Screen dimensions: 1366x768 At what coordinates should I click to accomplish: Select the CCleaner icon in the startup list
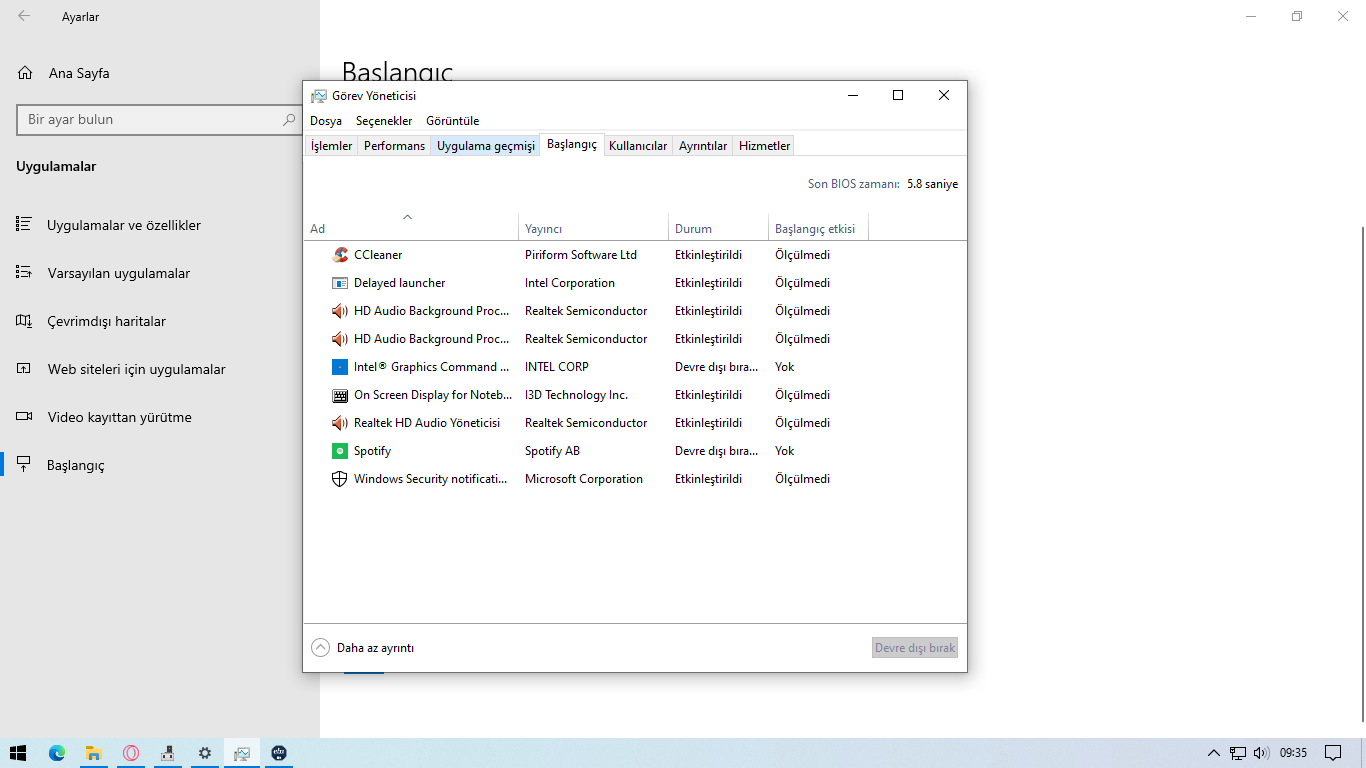point(340,255)
